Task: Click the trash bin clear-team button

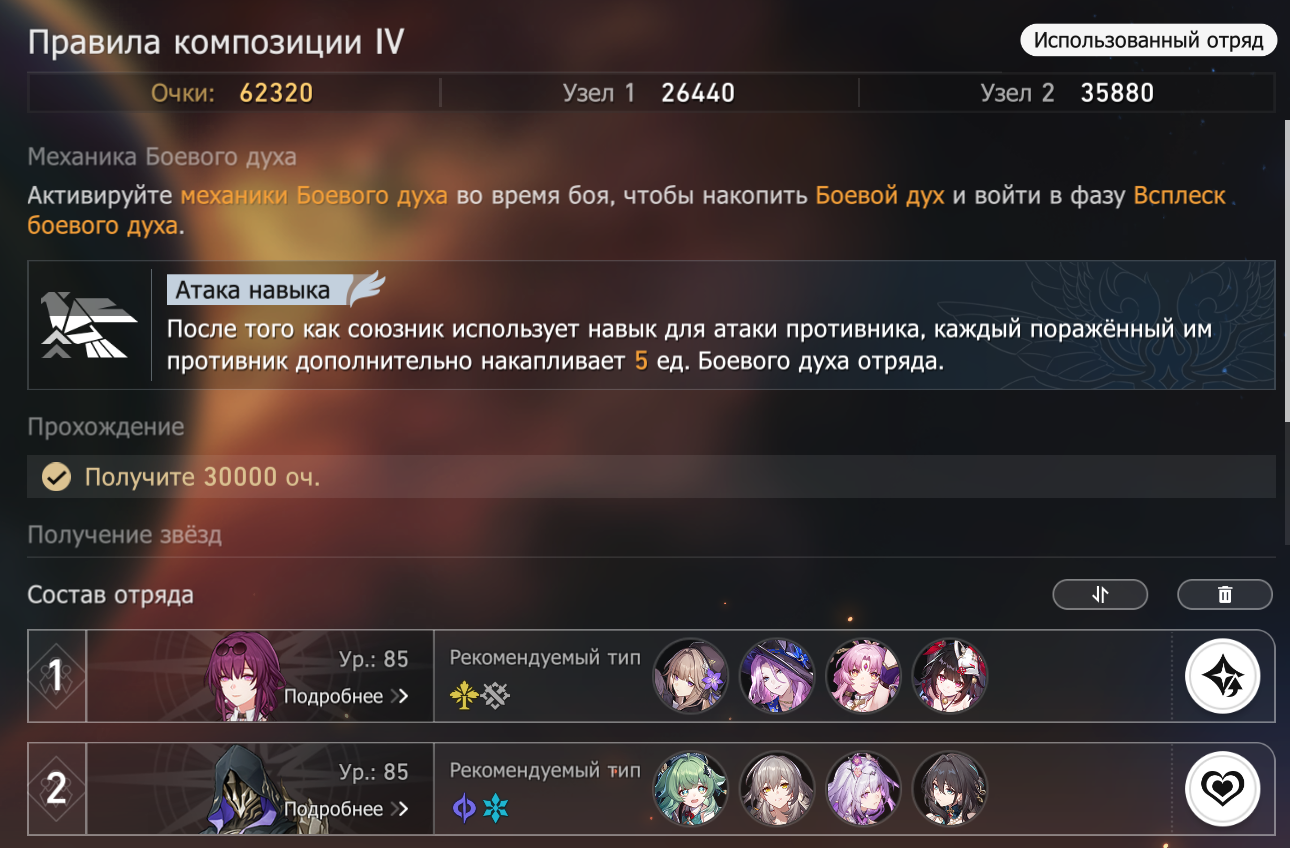Action: (x=1225, y=594)
